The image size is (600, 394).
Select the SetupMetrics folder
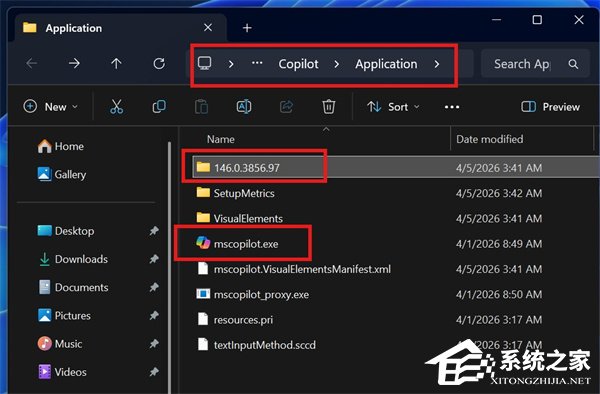[244, 193]
